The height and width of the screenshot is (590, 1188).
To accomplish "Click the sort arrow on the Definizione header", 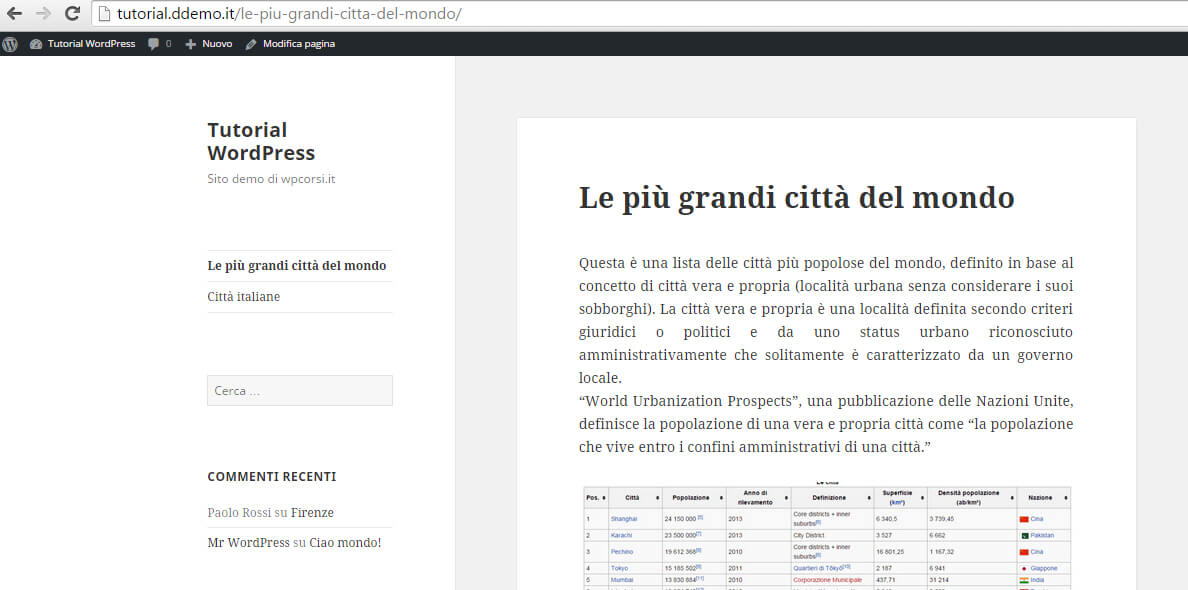I will point(870,497).
